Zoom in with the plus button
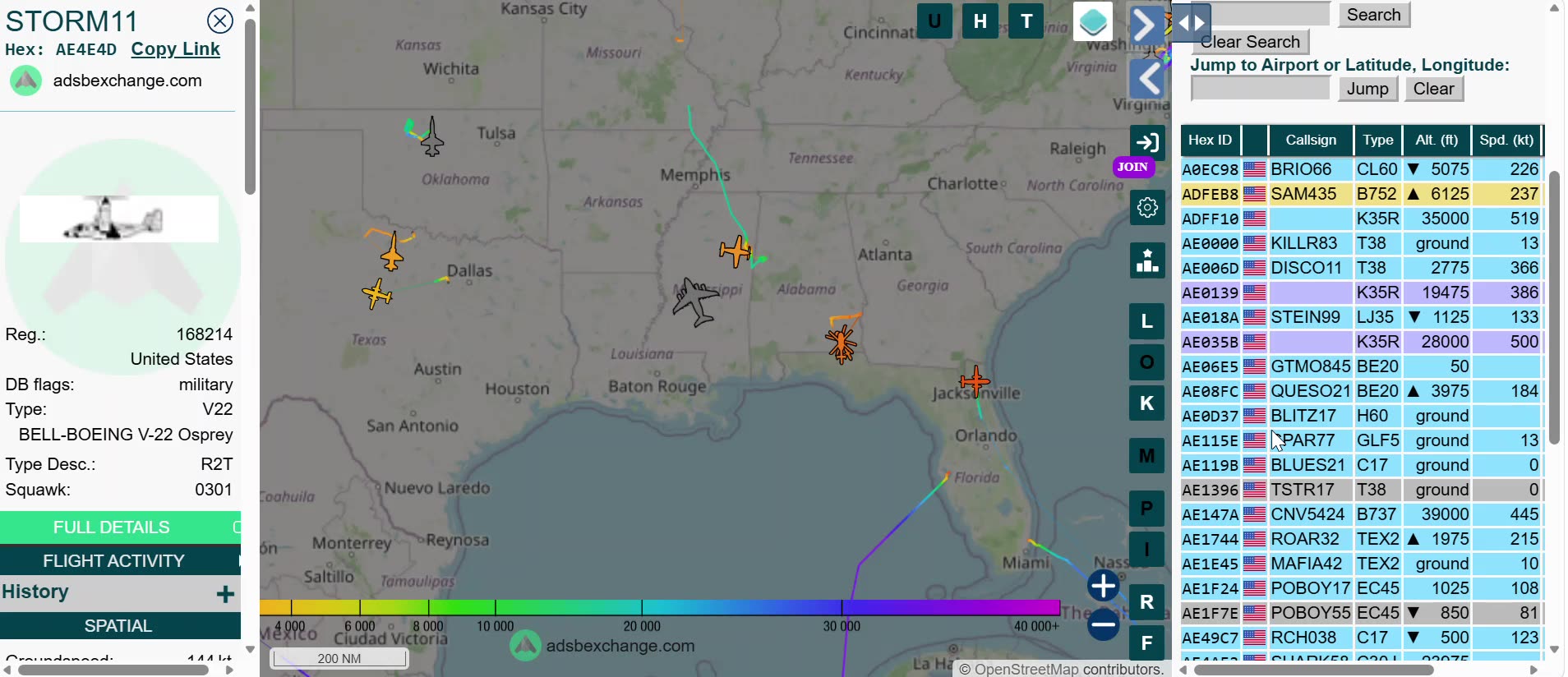Image resolution: width=1568 pixels, height=677 pixels. pos(1104,586)
